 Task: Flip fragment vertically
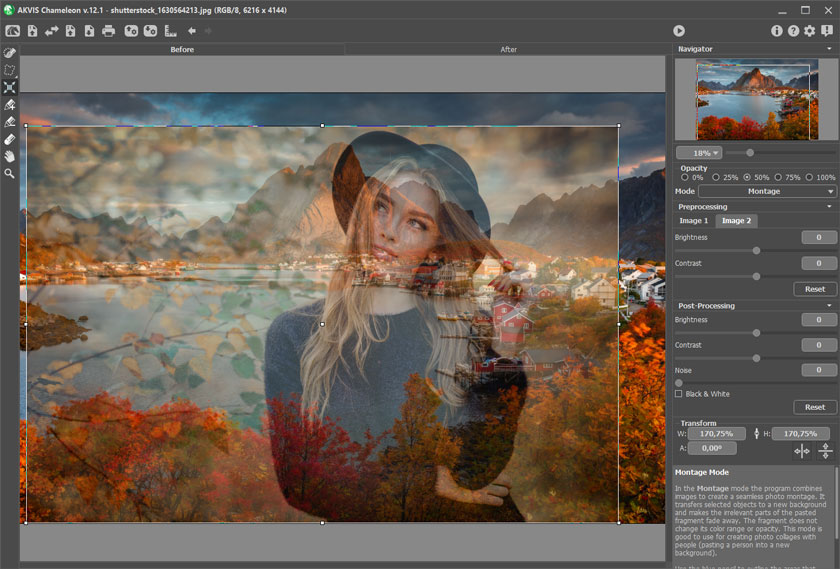pyautogui.click(x=826, y=451)
